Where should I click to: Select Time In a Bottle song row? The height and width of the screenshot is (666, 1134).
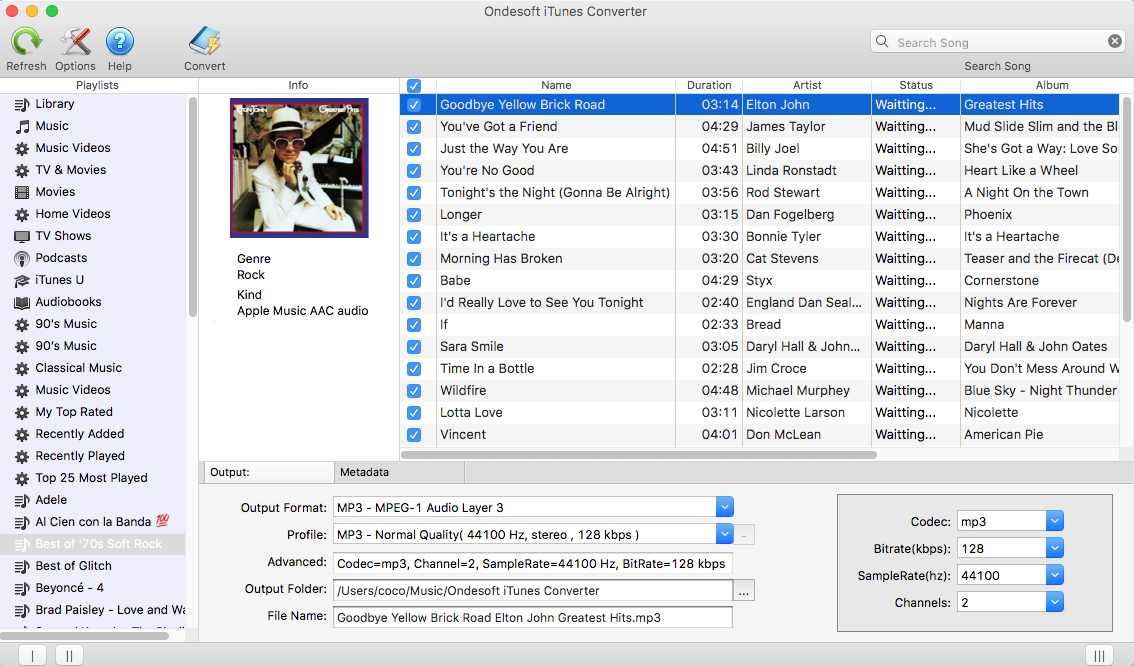point(759,369)
